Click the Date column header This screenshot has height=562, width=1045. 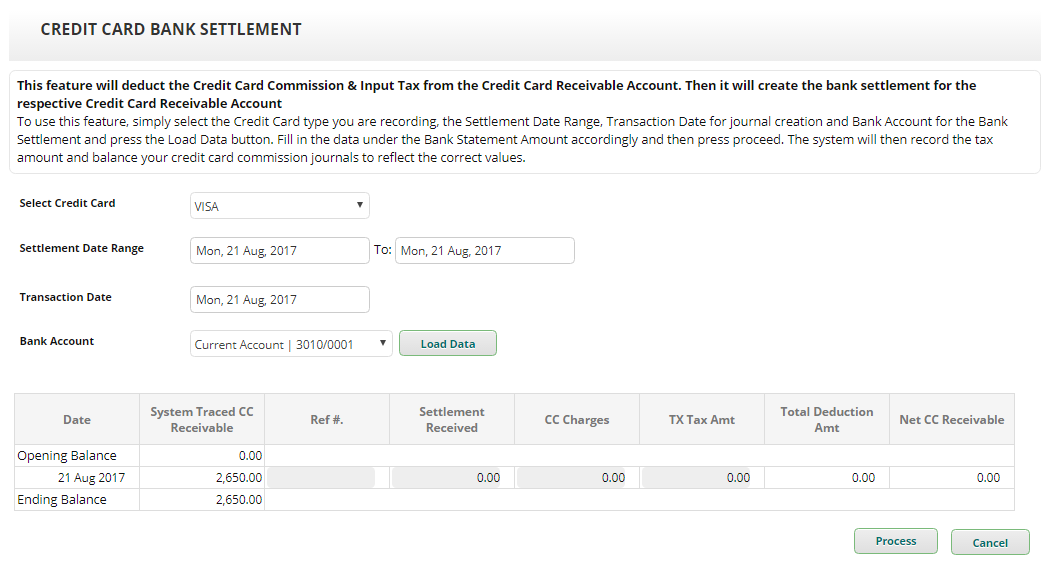pyautogui.click(x=77, y=420)
